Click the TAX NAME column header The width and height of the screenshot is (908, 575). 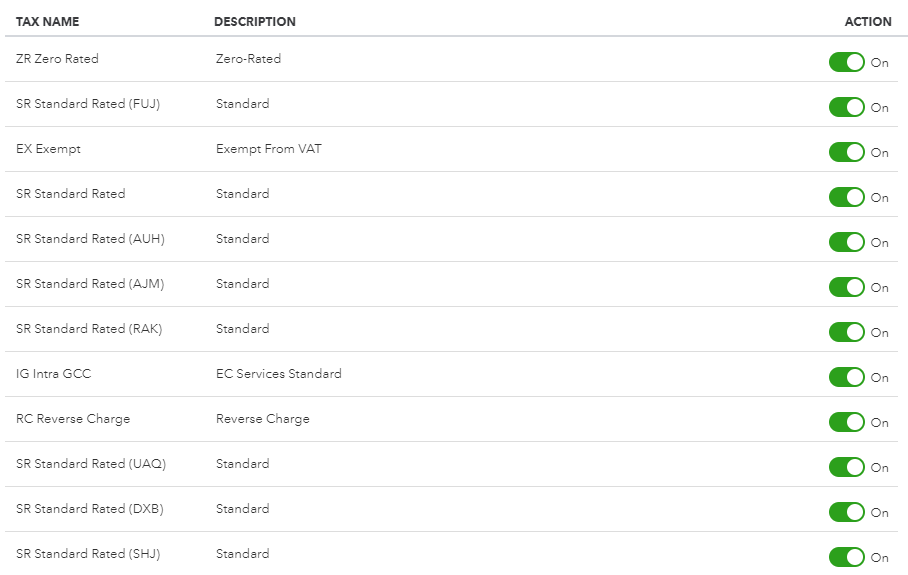click(x=48, y=22)
